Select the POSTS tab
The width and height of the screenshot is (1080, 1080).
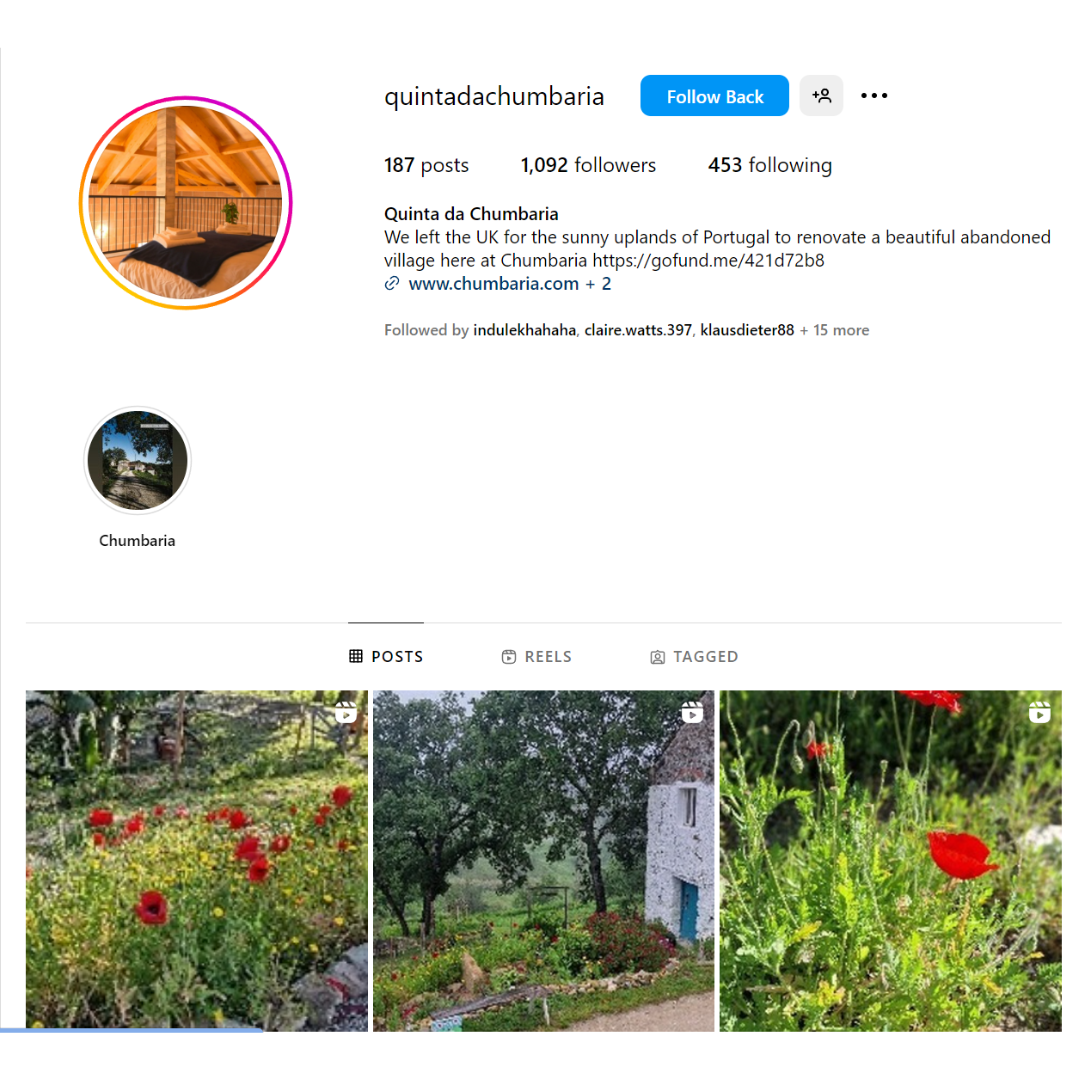pos(386,656)
